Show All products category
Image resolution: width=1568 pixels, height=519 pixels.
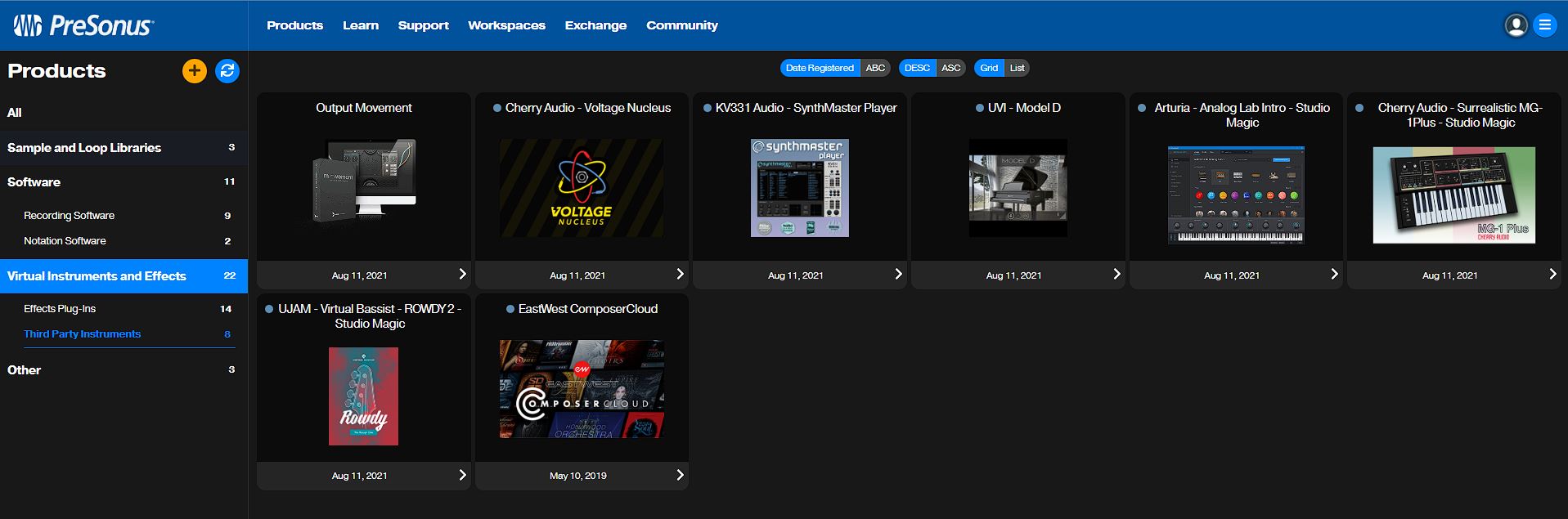[124, 113]
